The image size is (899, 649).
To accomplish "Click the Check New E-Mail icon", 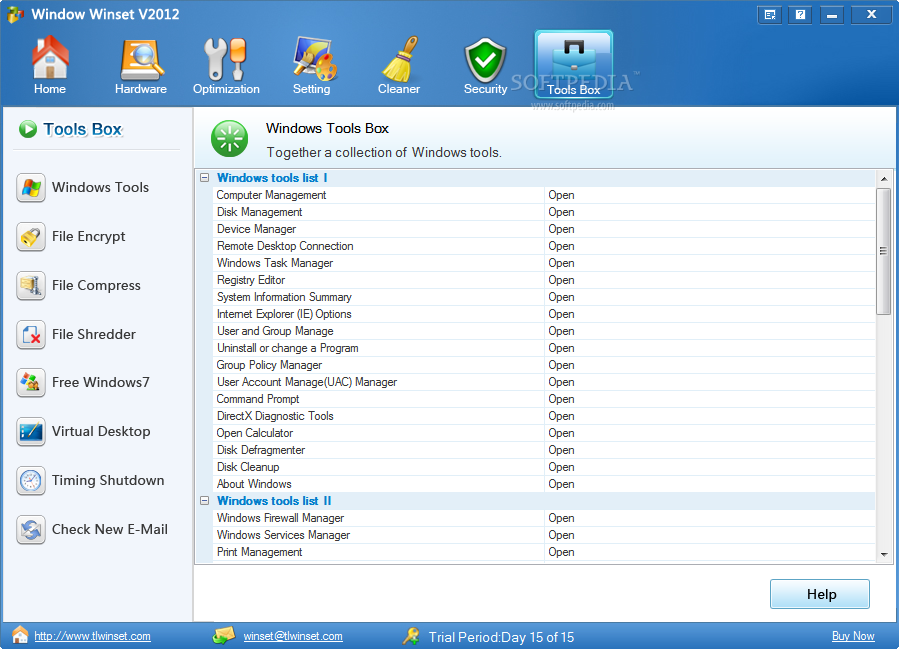I will tap(31, 529).
